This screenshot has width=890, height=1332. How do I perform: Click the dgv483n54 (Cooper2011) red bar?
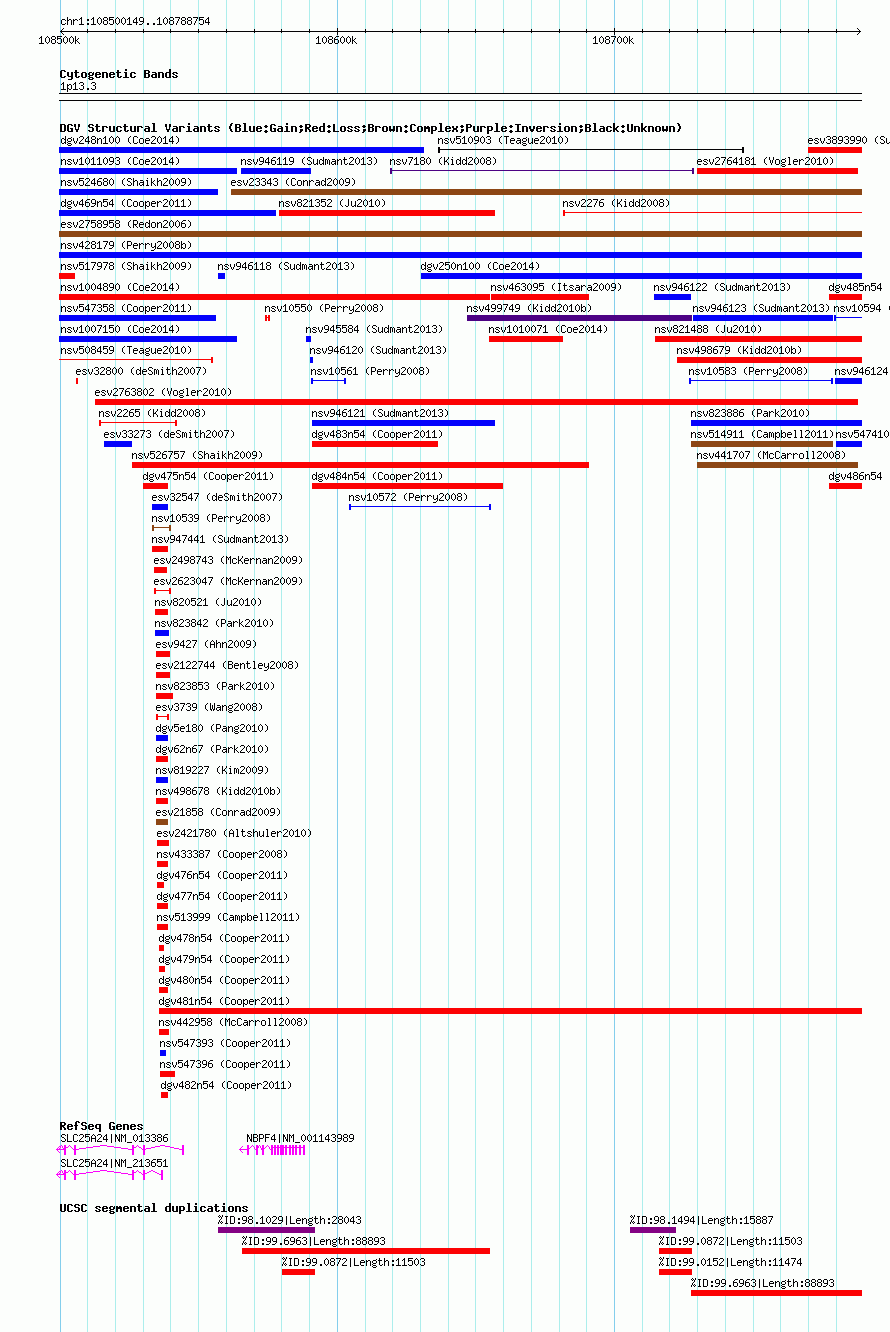(x=375, y=444)
